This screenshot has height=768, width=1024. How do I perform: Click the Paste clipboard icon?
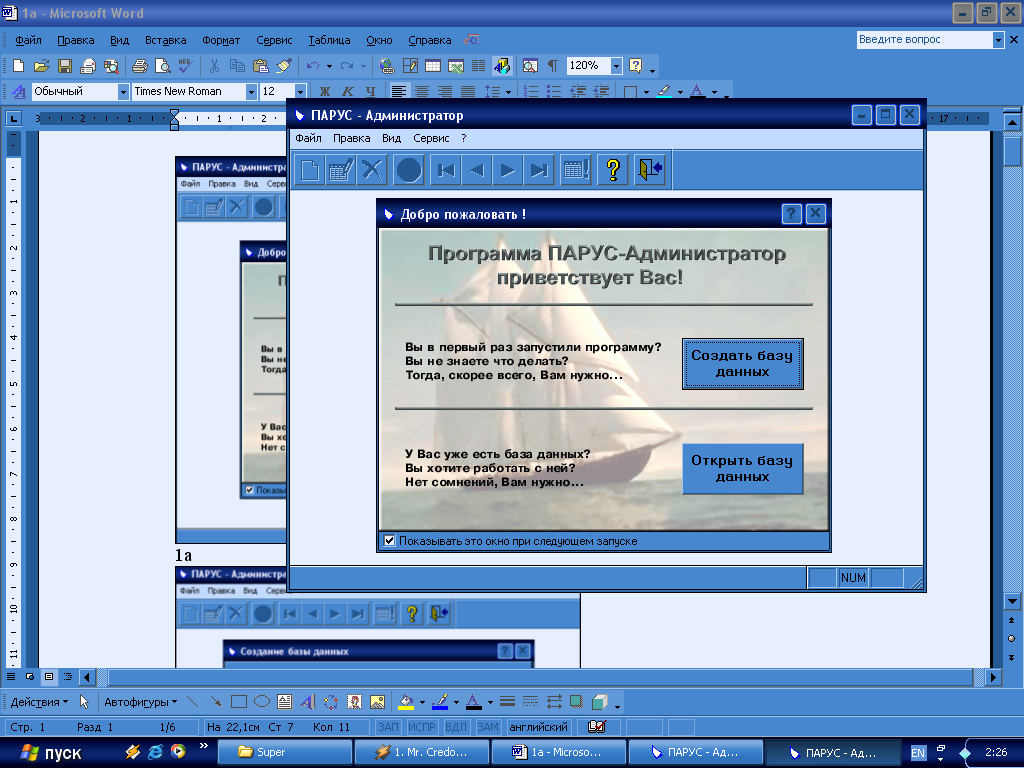click(x=261, y=65)
